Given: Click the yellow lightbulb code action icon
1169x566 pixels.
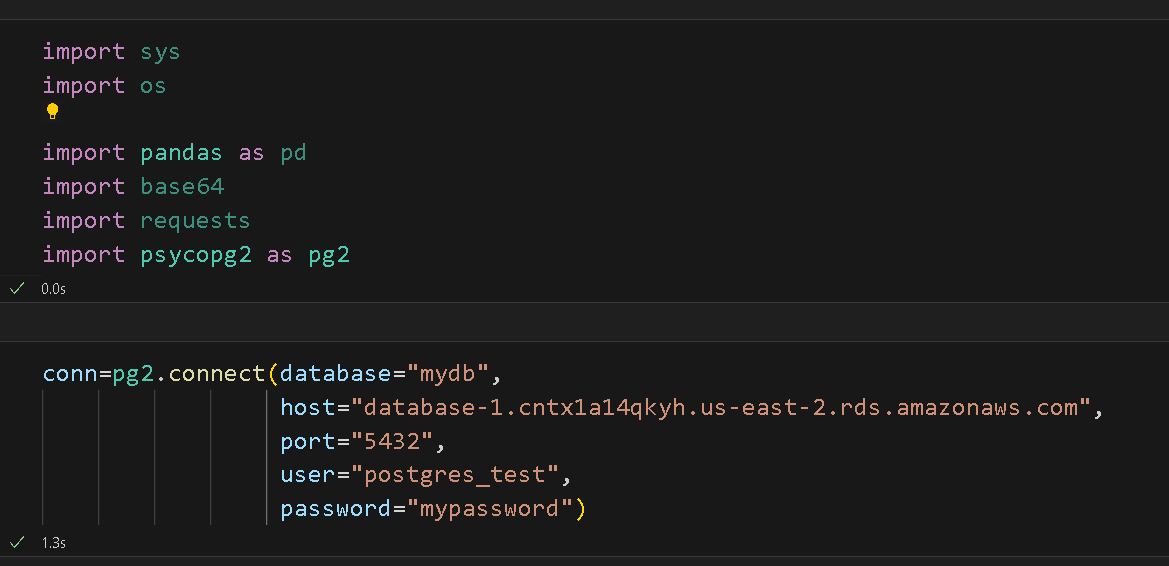Looking at the screenshot, I should (53, 112).
